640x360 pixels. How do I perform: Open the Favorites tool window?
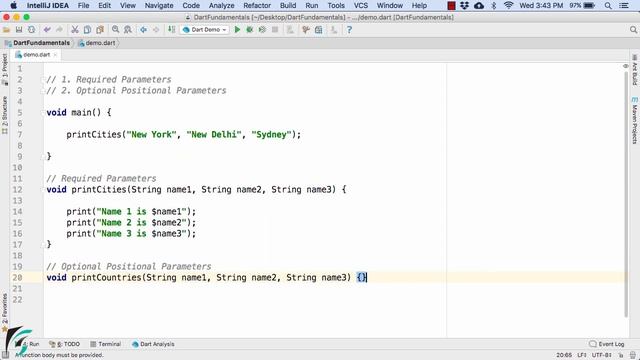click(x=4, y=312)
